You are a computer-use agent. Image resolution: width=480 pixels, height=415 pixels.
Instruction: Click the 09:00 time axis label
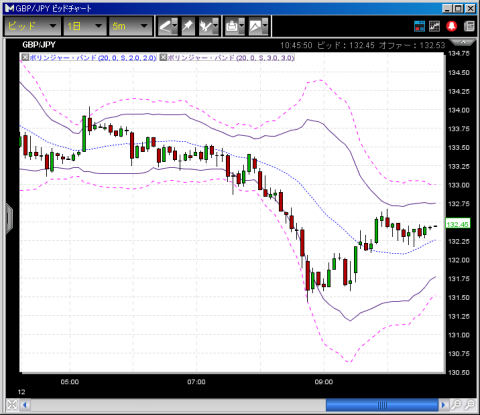[324, 382]
